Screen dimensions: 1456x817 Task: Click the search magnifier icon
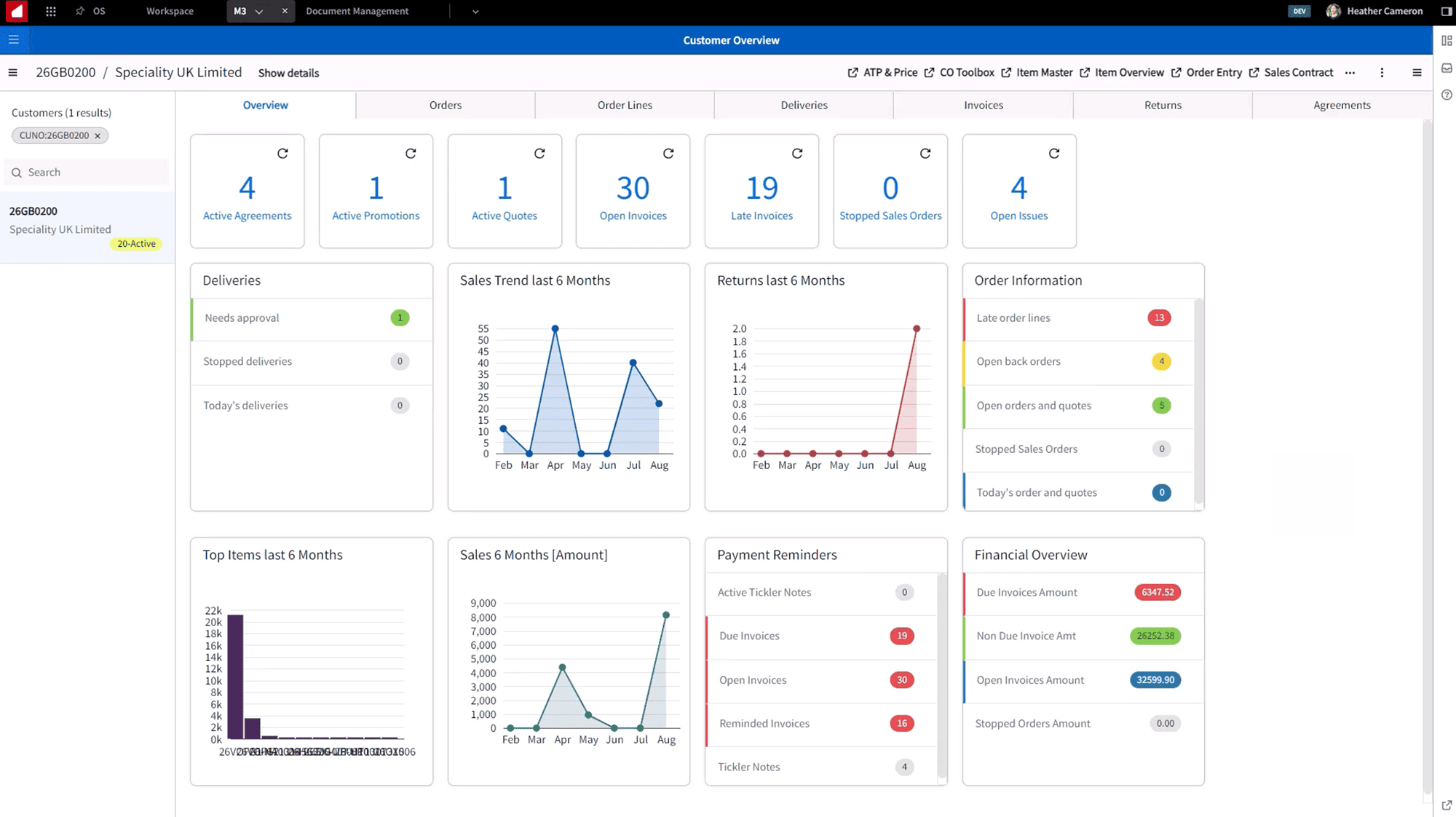[17, 173]
